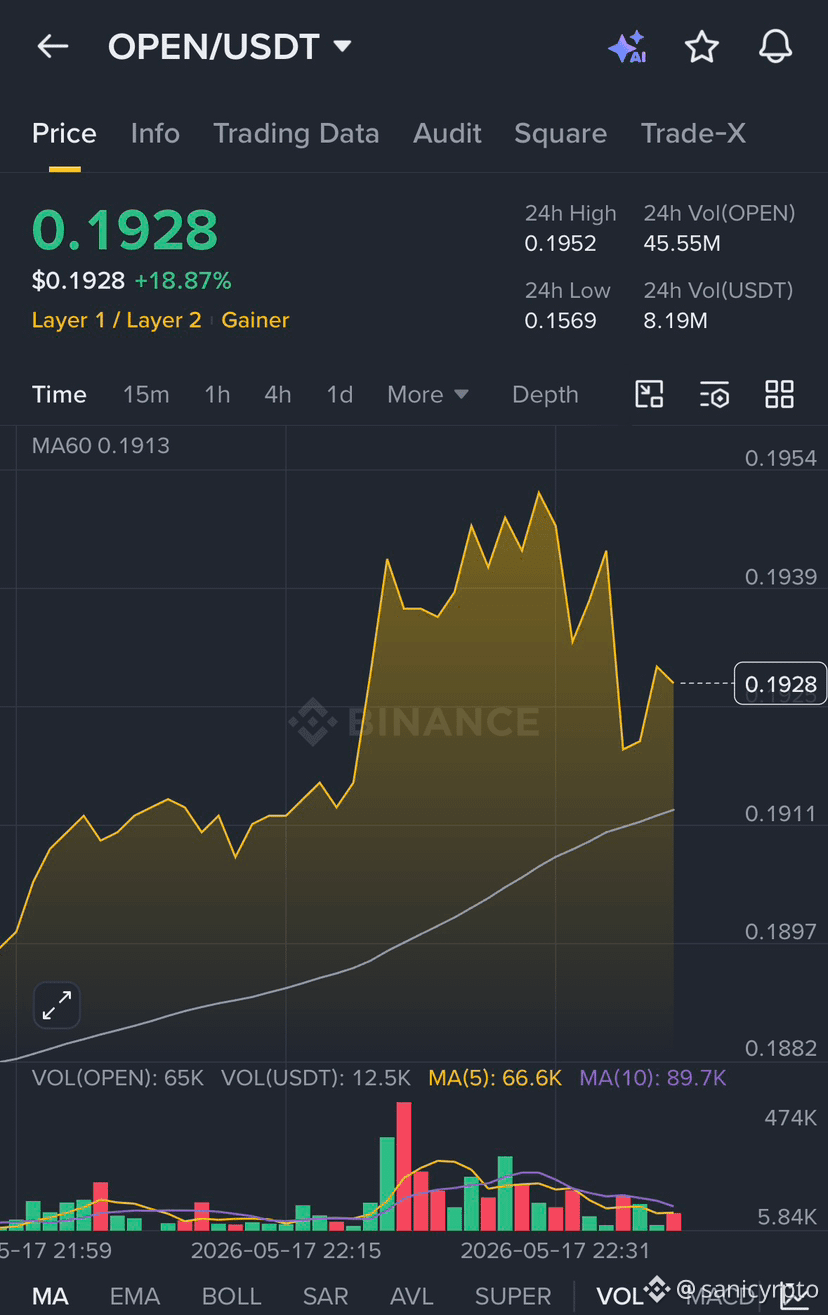
Task: Enable the SAR indicator
Action: pos(325,1297)
